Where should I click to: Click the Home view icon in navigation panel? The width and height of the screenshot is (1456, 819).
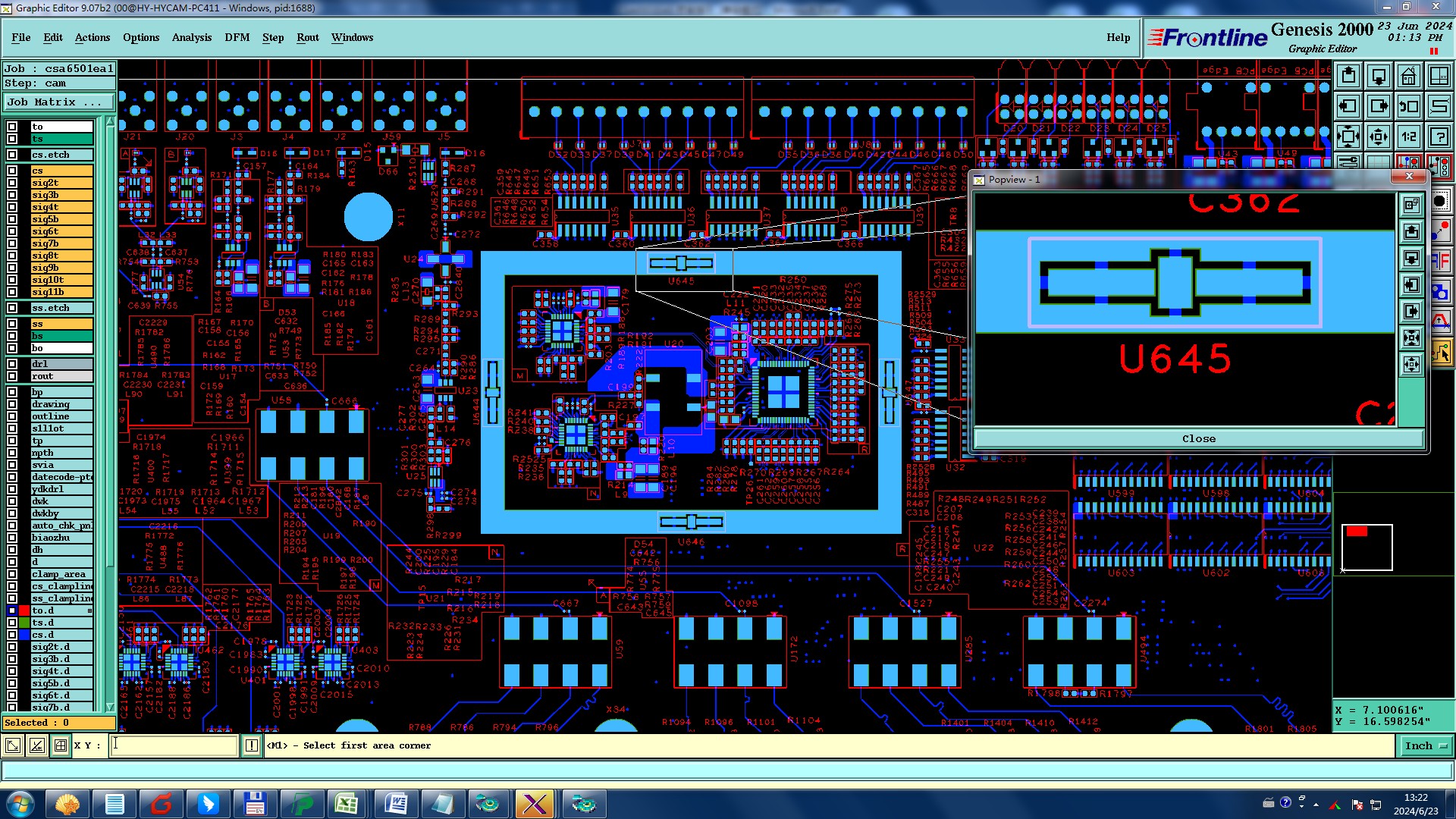coord(1408,76)
